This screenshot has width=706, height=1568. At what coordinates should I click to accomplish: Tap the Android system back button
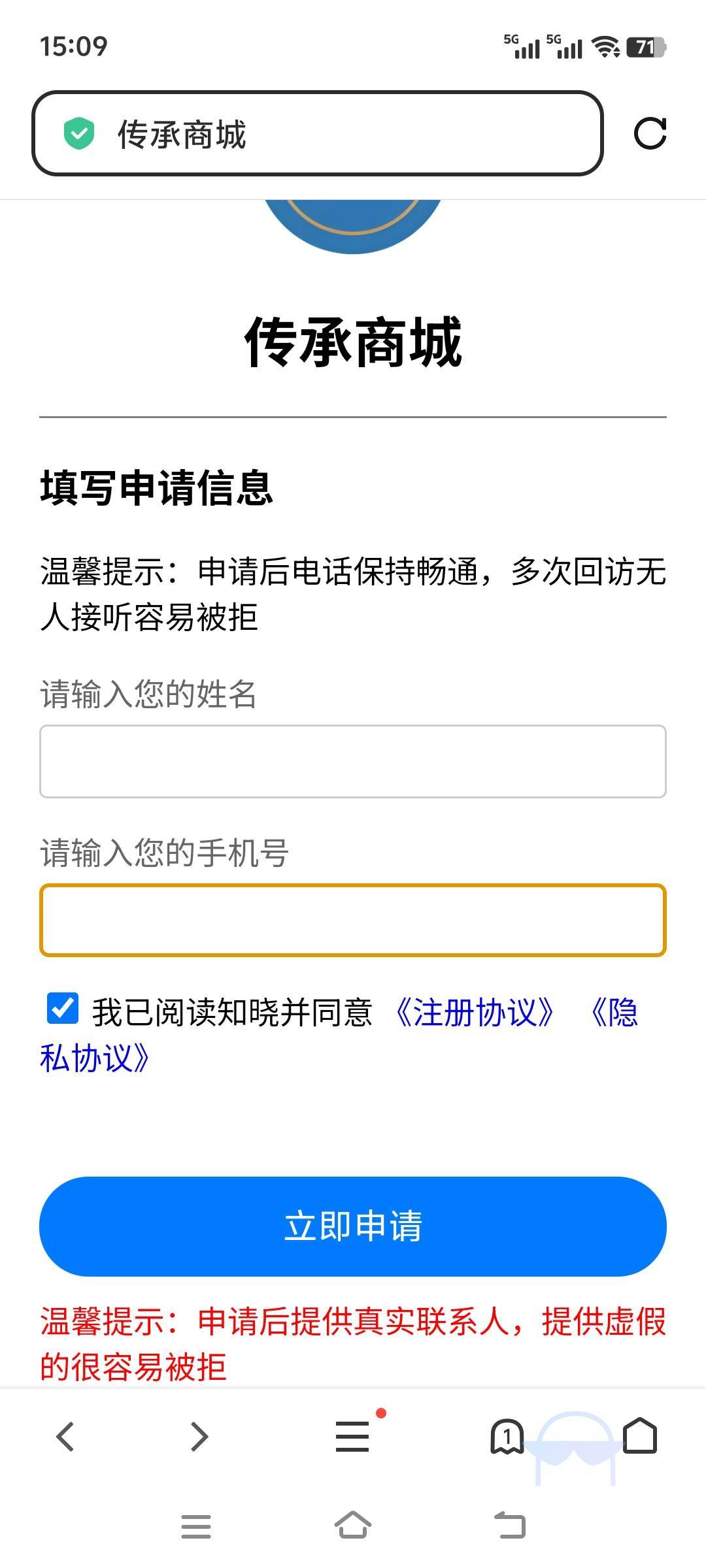click(x=510, y=1527)
